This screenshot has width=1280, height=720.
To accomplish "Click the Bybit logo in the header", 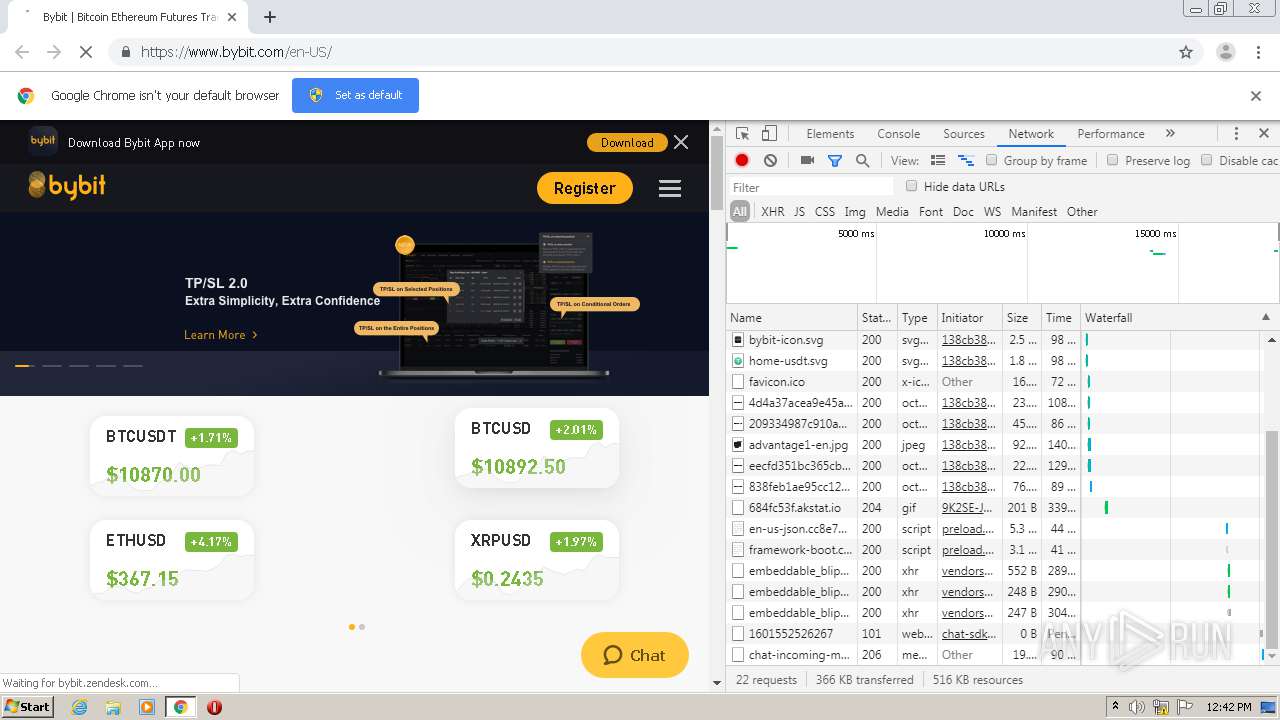I will coord(67,186).
